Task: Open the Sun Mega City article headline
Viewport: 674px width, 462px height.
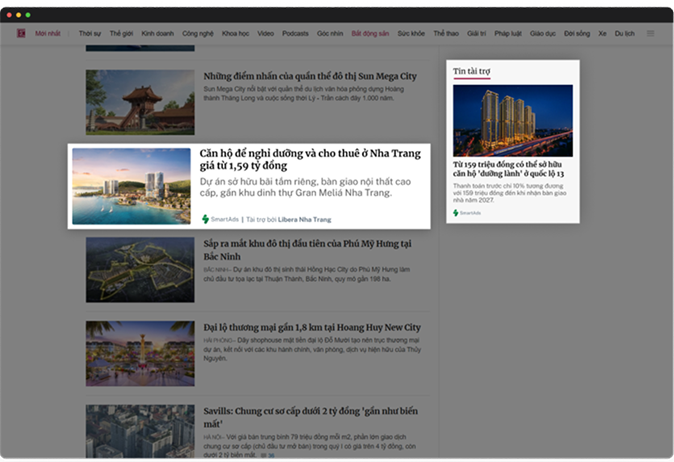Action: [310, 76]
